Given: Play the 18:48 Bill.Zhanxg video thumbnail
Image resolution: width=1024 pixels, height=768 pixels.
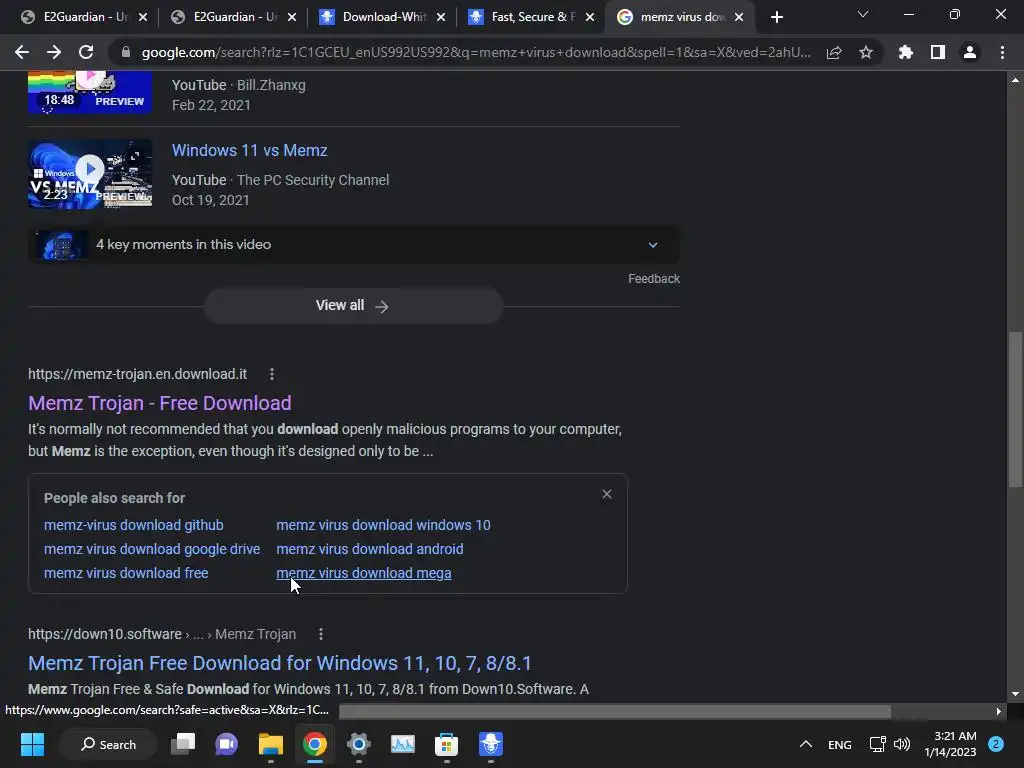Looking at the screenshot, I should (x=90, y=93).
